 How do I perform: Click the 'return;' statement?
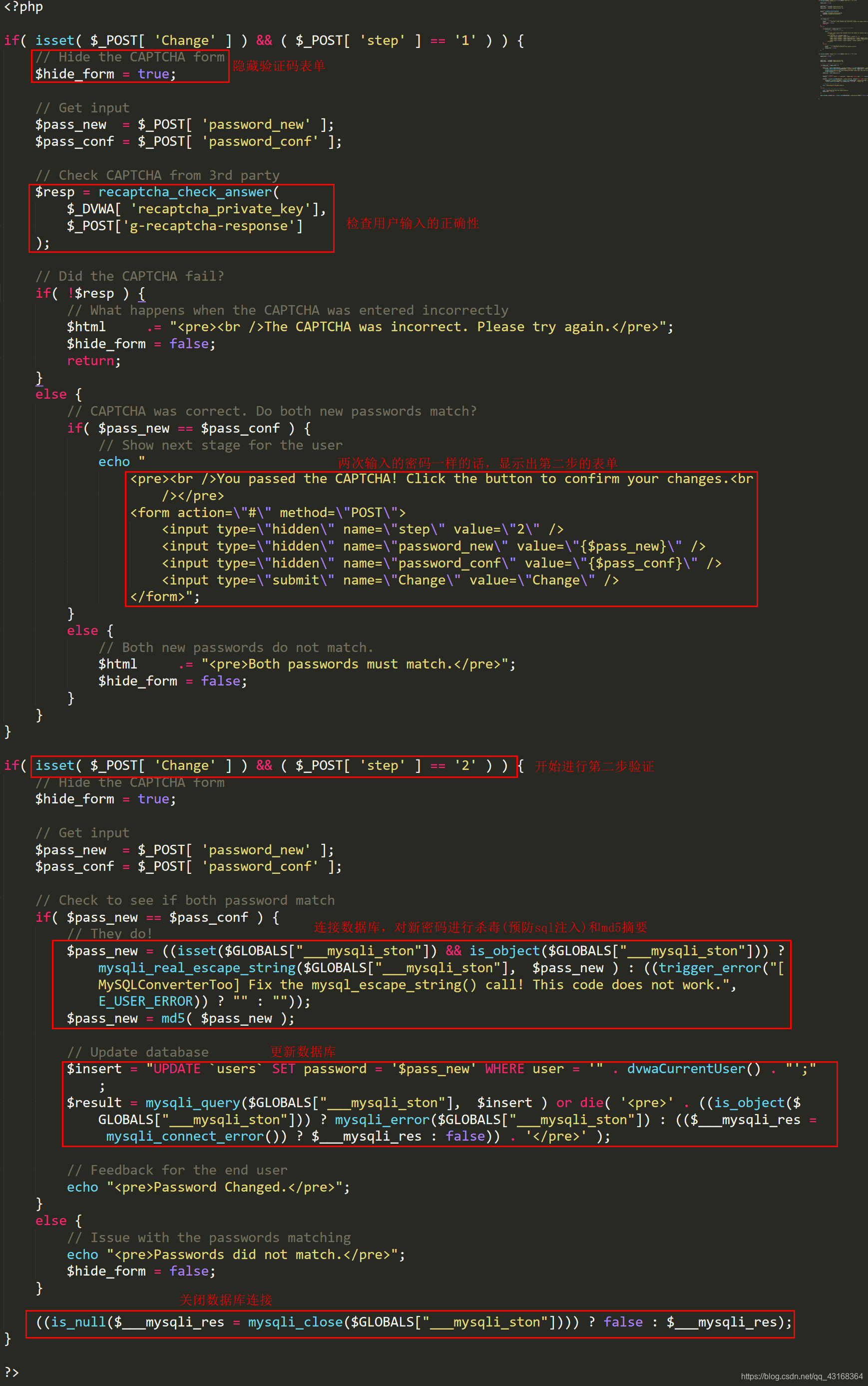coord(93,361)
